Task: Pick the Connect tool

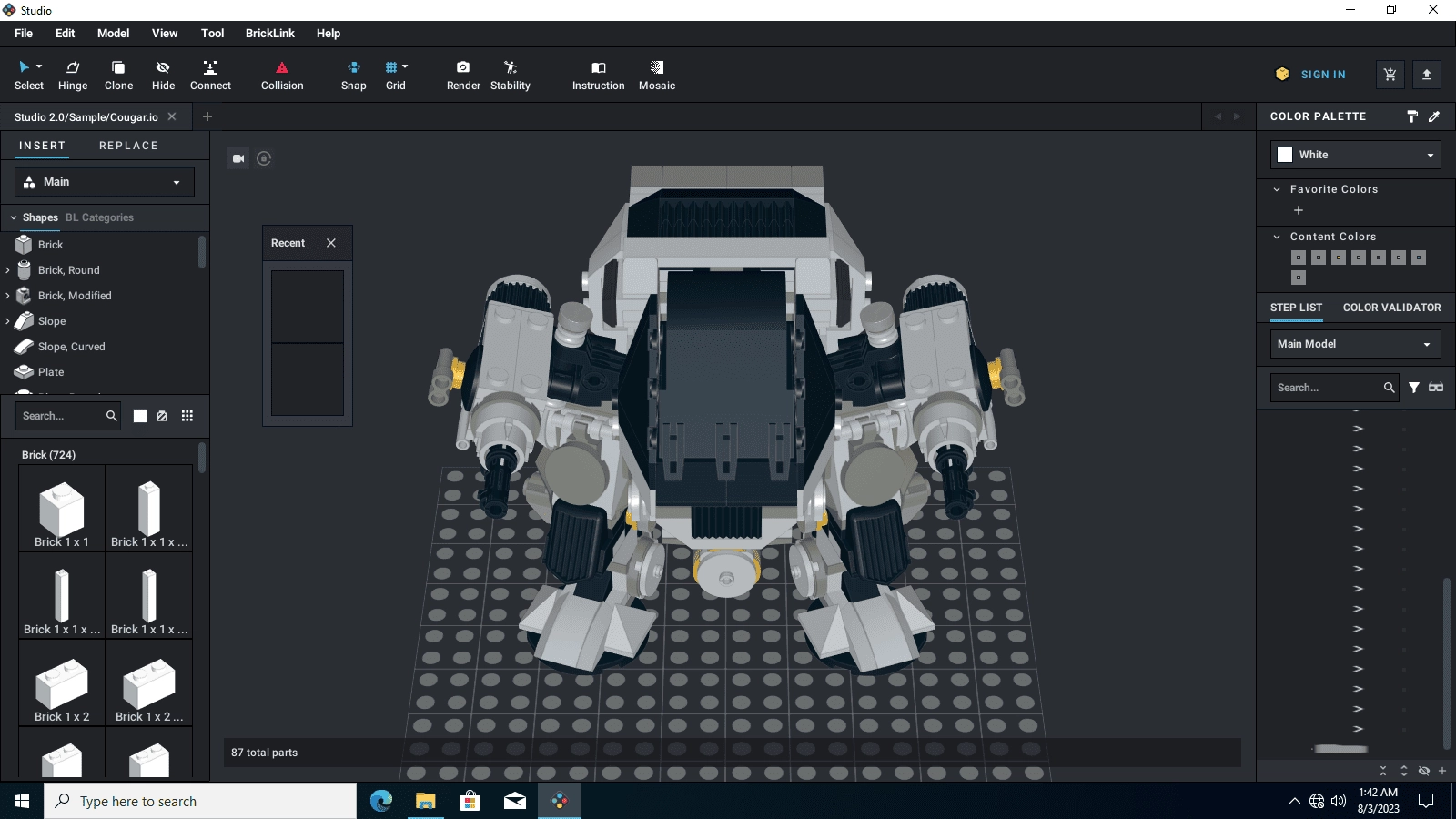Action: [210, 76]
